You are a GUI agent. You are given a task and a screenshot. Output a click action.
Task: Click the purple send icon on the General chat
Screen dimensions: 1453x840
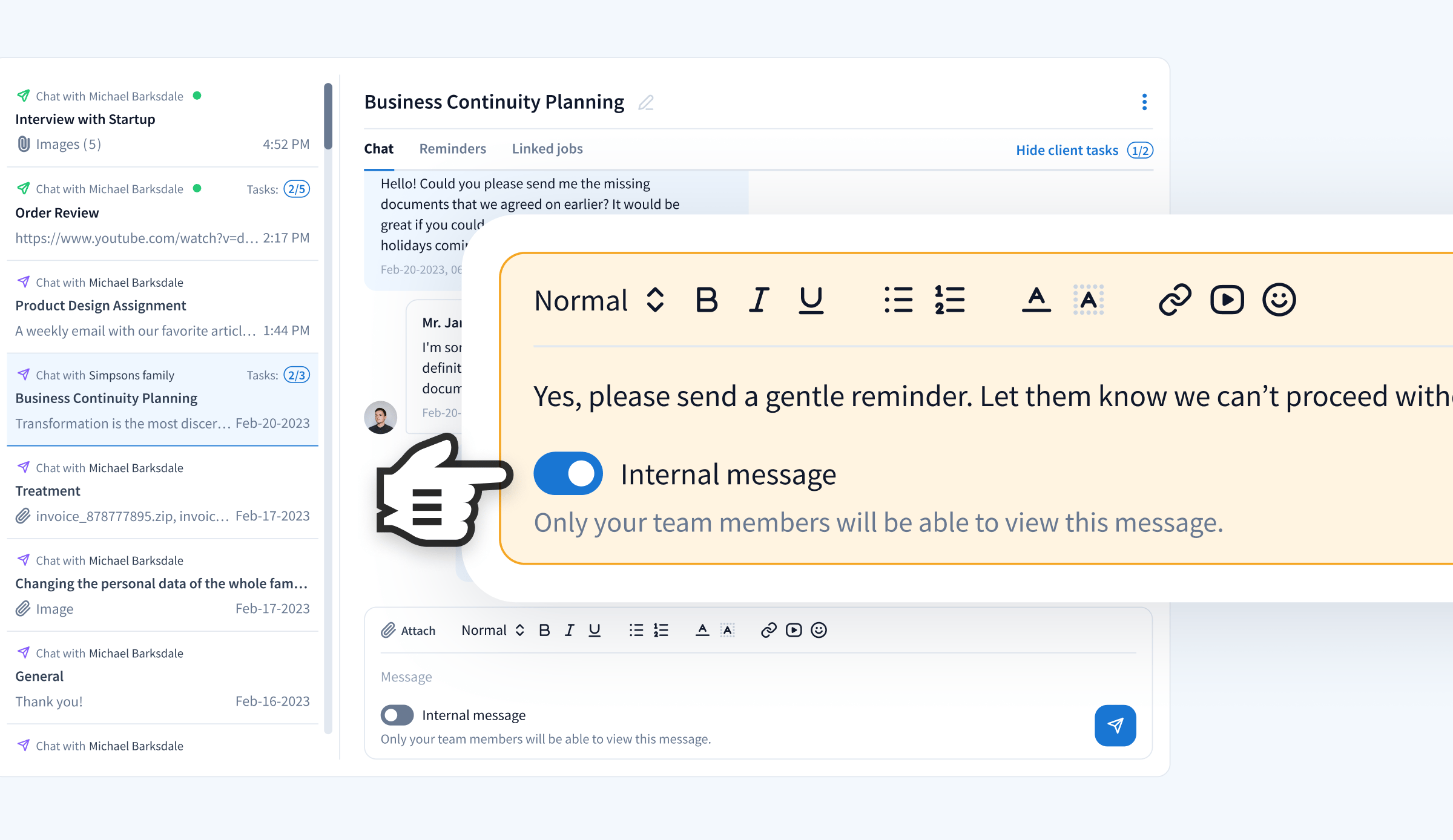pos(24,652)
